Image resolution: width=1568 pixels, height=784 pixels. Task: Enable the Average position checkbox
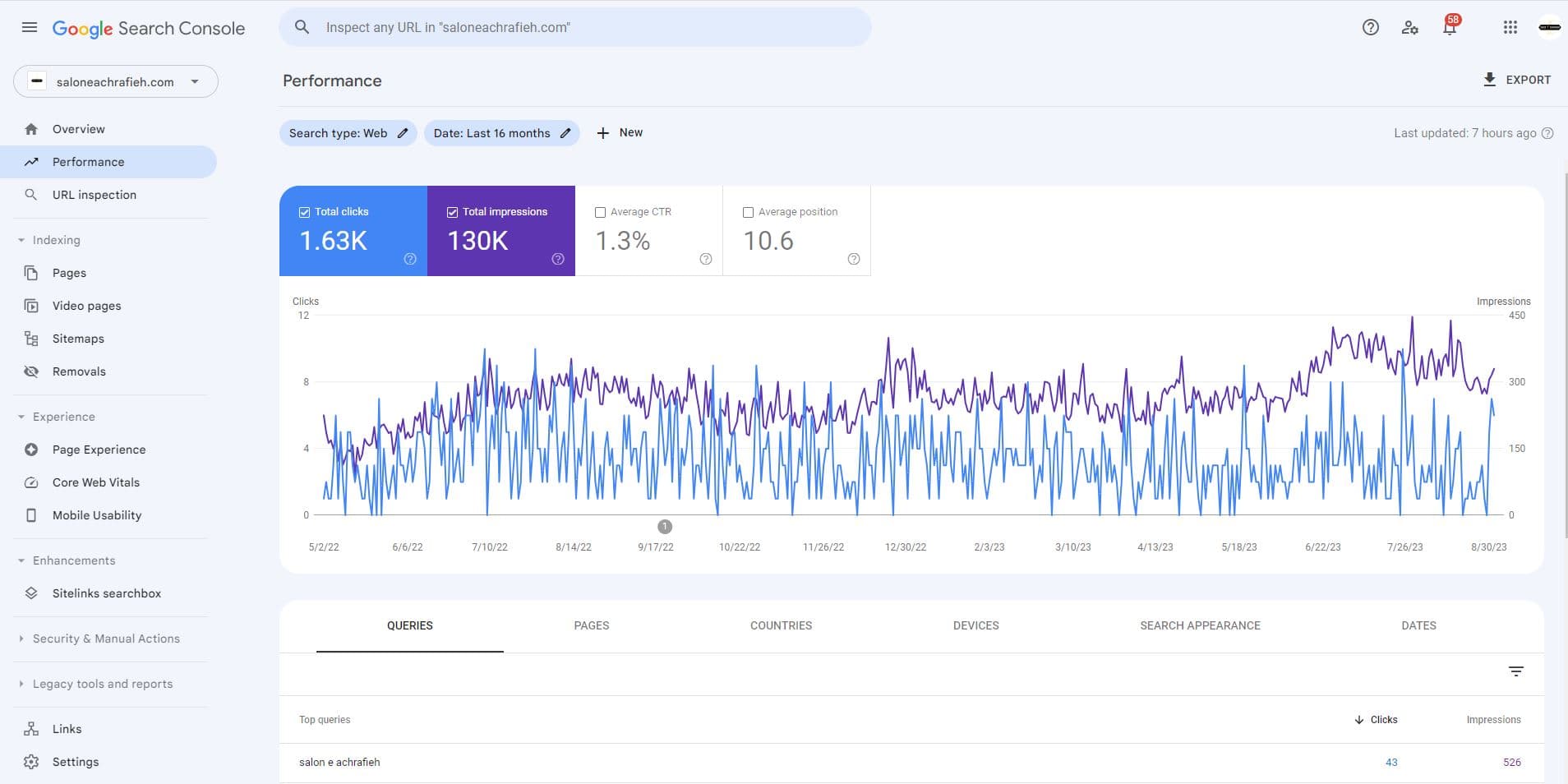[749, 212]
